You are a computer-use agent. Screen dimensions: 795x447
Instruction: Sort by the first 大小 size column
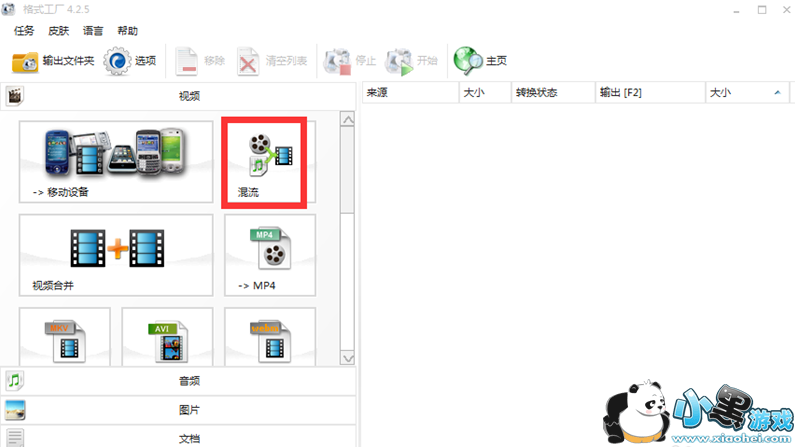(x=485, y=92)
